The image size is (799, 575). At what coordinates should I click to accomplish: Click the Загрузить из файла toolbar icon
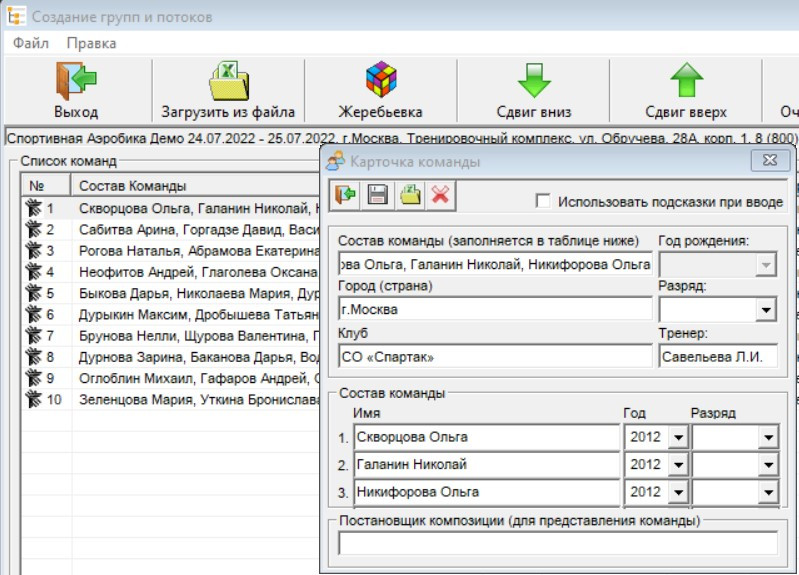pos(228,81)
